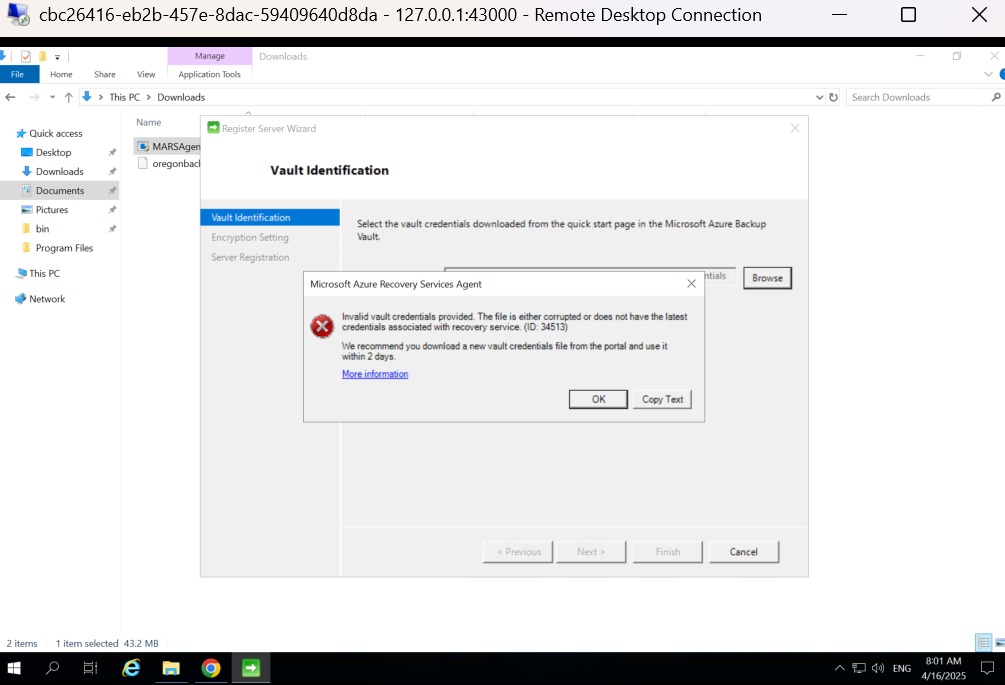Go forward in File Explorer
The height and width of the screenshot is (685, 1005).
pos(34,97)
